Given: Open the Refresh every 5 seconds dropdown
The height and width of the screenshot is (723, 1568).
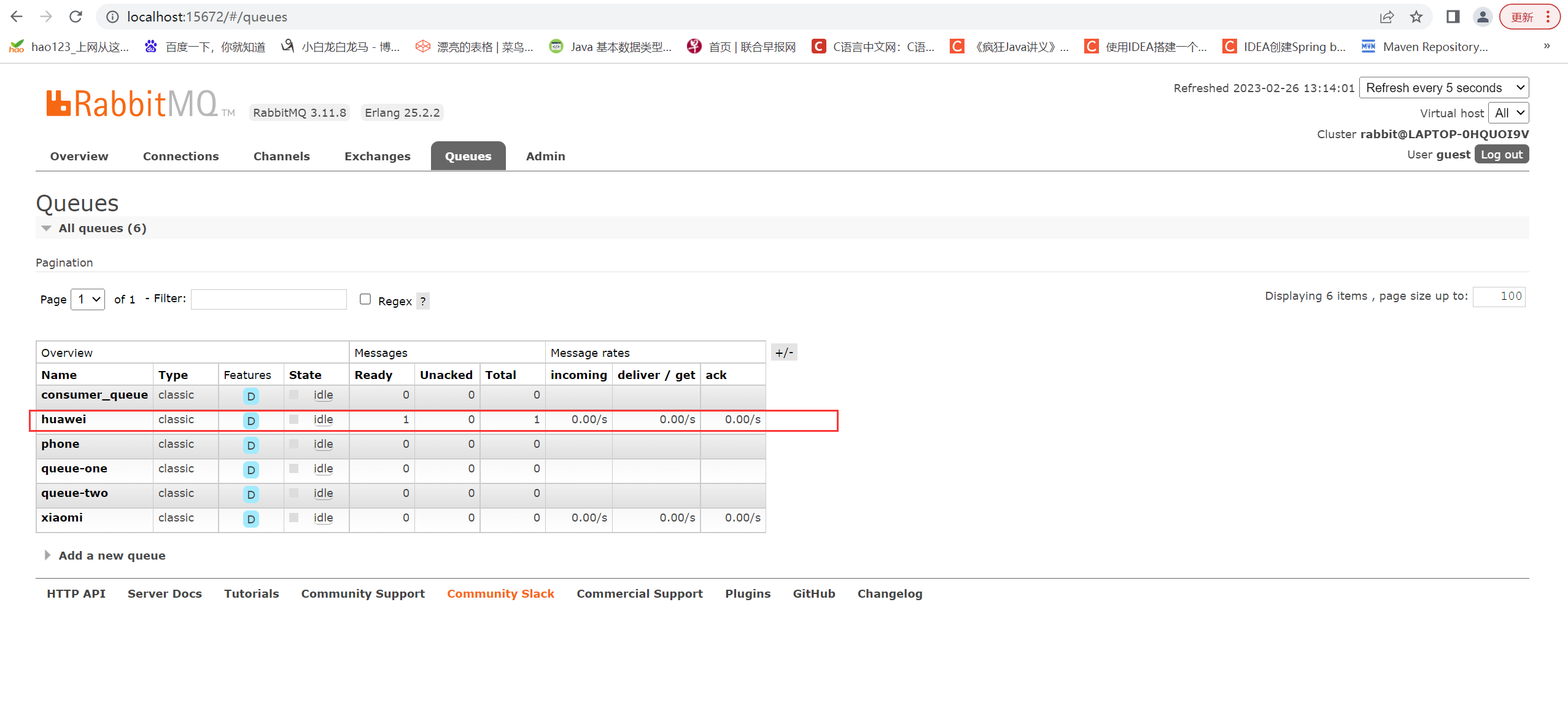Looking at the screenshot, I should point(1443,88).
